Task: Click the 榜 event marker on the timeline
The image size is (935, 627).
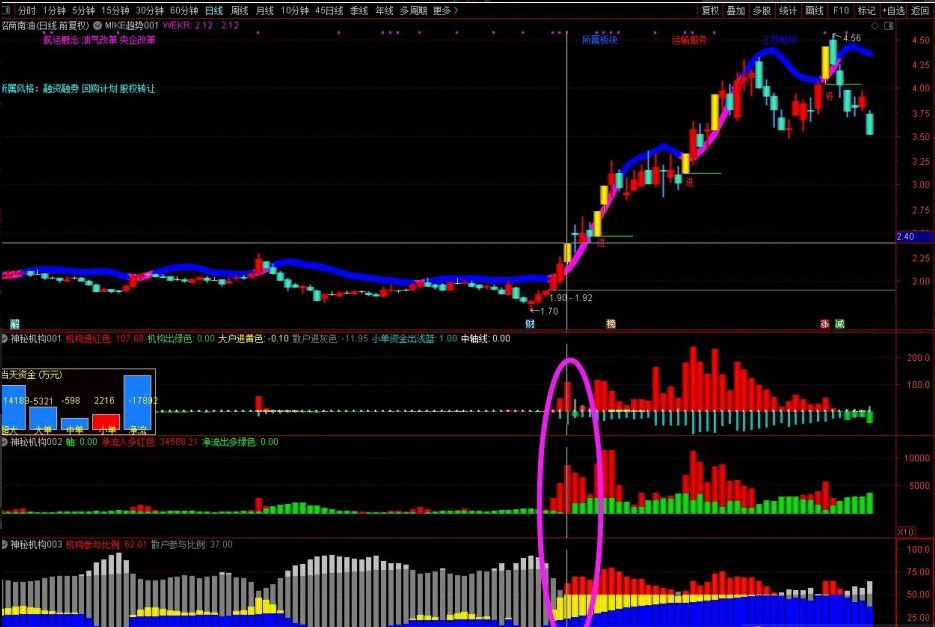Action: [611, 324]
